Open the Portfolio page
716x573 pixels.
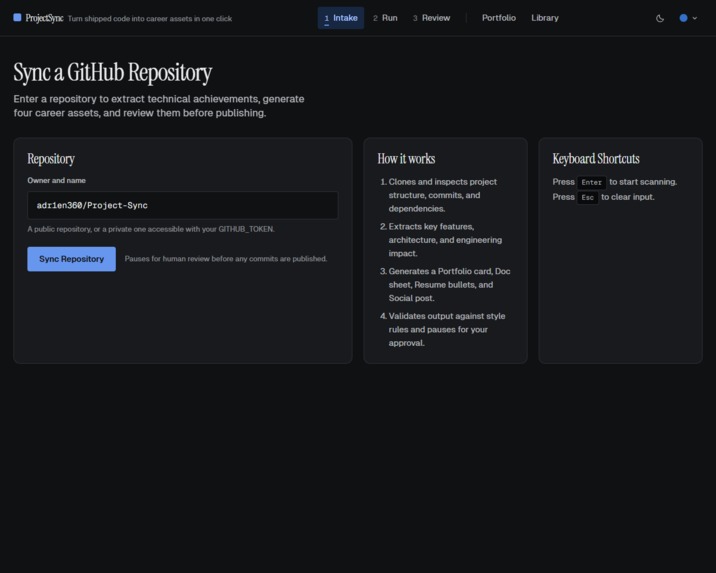click(x=499, y=18)
